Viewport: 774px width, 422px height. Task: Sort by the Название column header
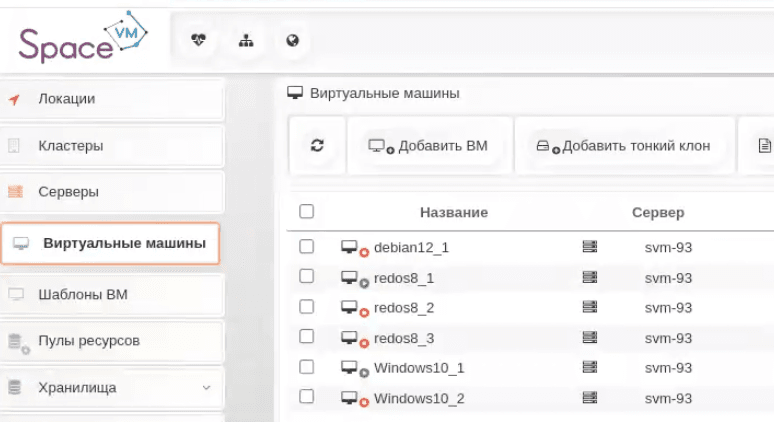pyautogui.click(x=453, y=213)
